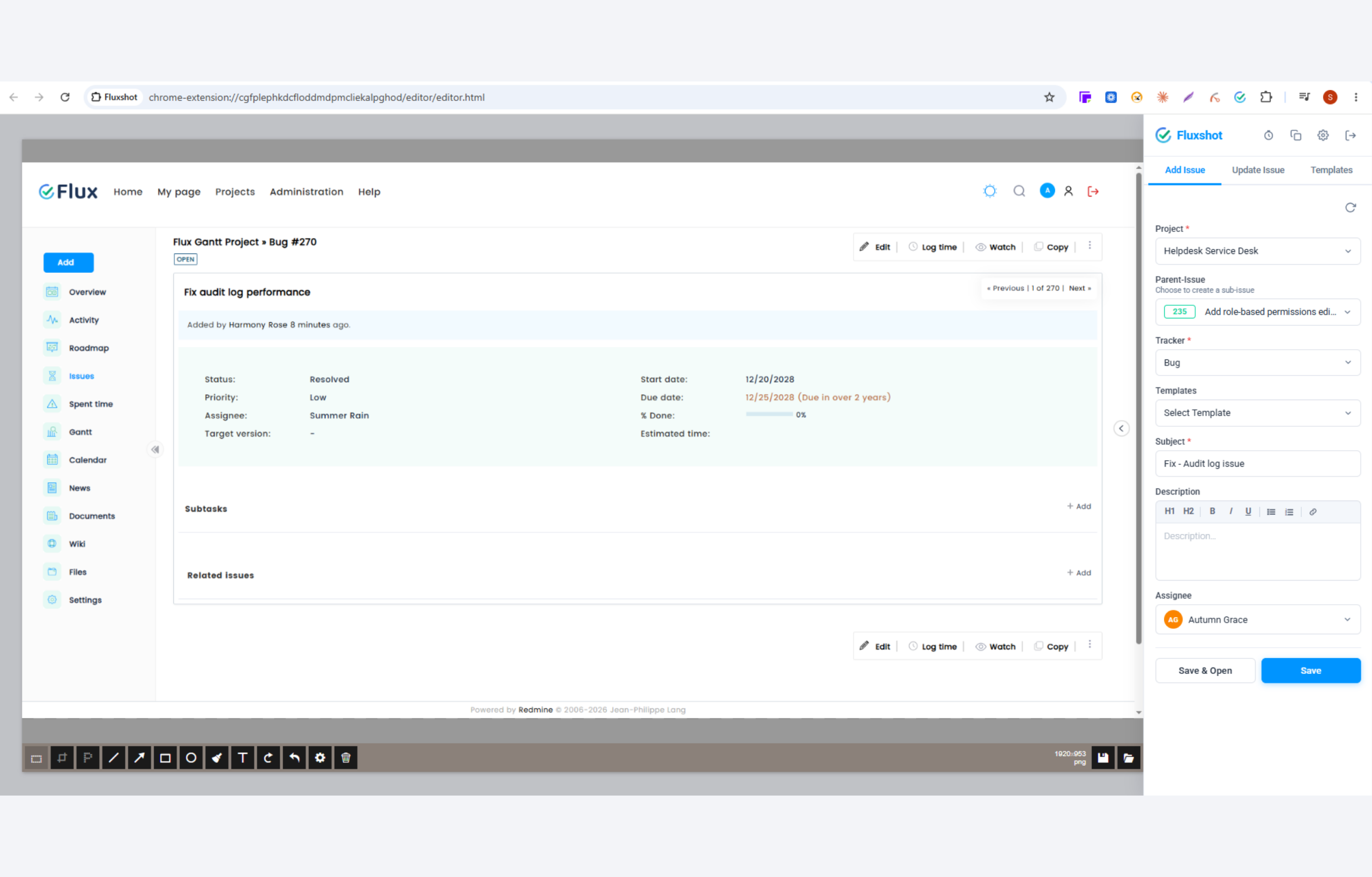1372x877 pixels.
Task: Toggle bold formatting in description editor
Action: pos(1212,512)
